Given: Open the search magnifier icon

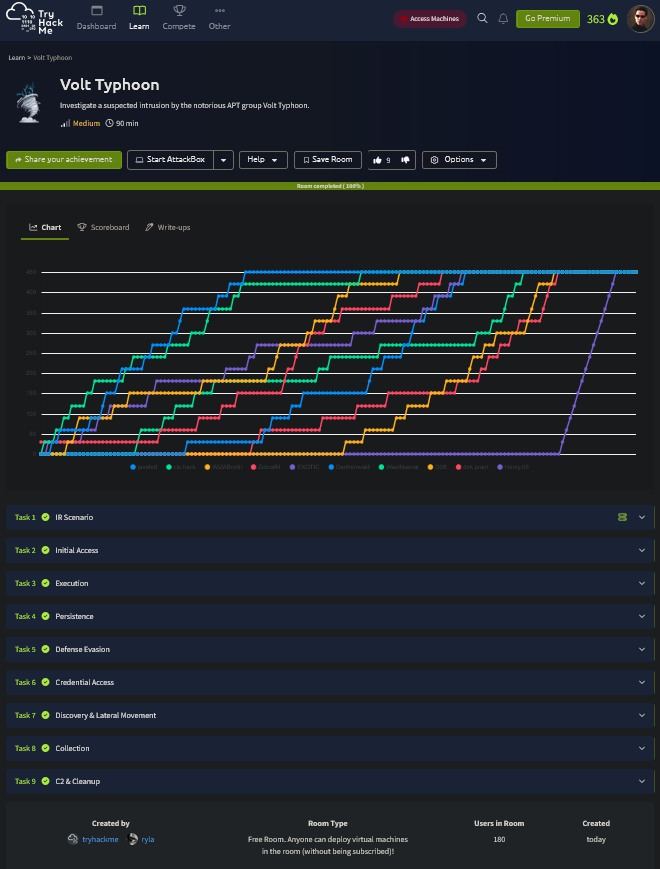Looking at the screenshot, I should coord(483,19).
